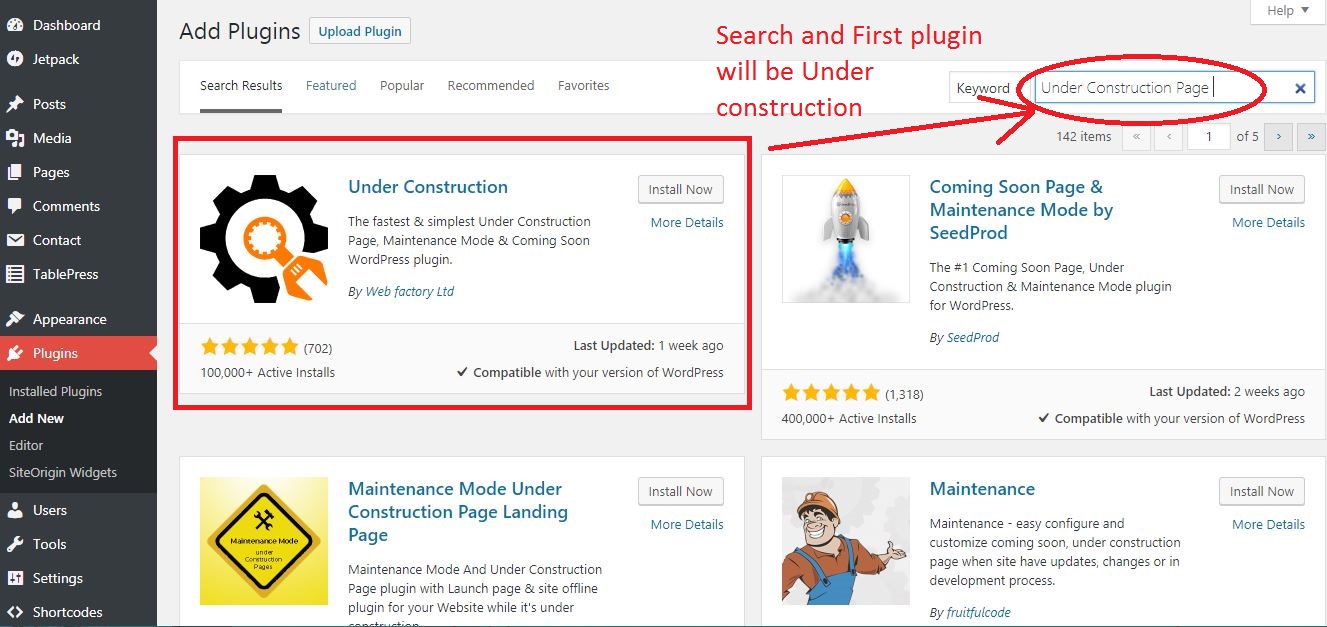Open the Keyword search type dropdown
Screen dimensions: 1327x627
pos(983,88)
